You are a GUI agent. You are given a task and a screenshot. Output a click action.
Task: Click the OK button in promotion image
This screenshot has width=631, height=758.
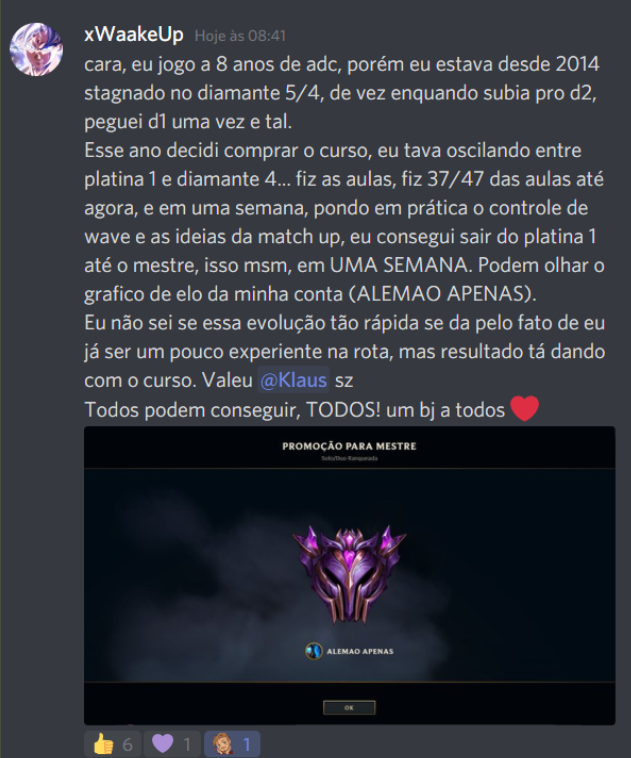click(349, 708)
